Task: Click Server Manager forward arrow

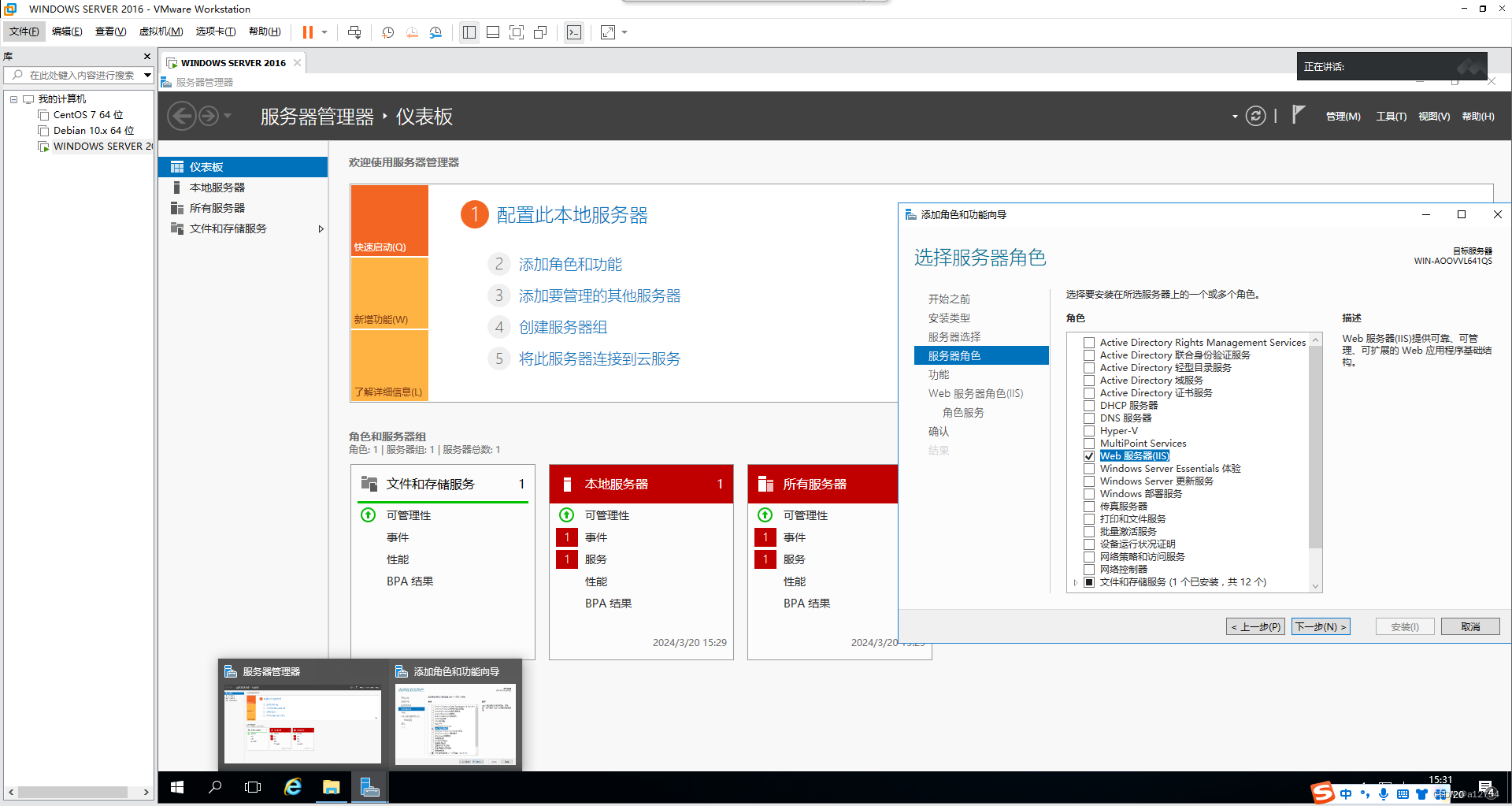Action: coord(209,116)
